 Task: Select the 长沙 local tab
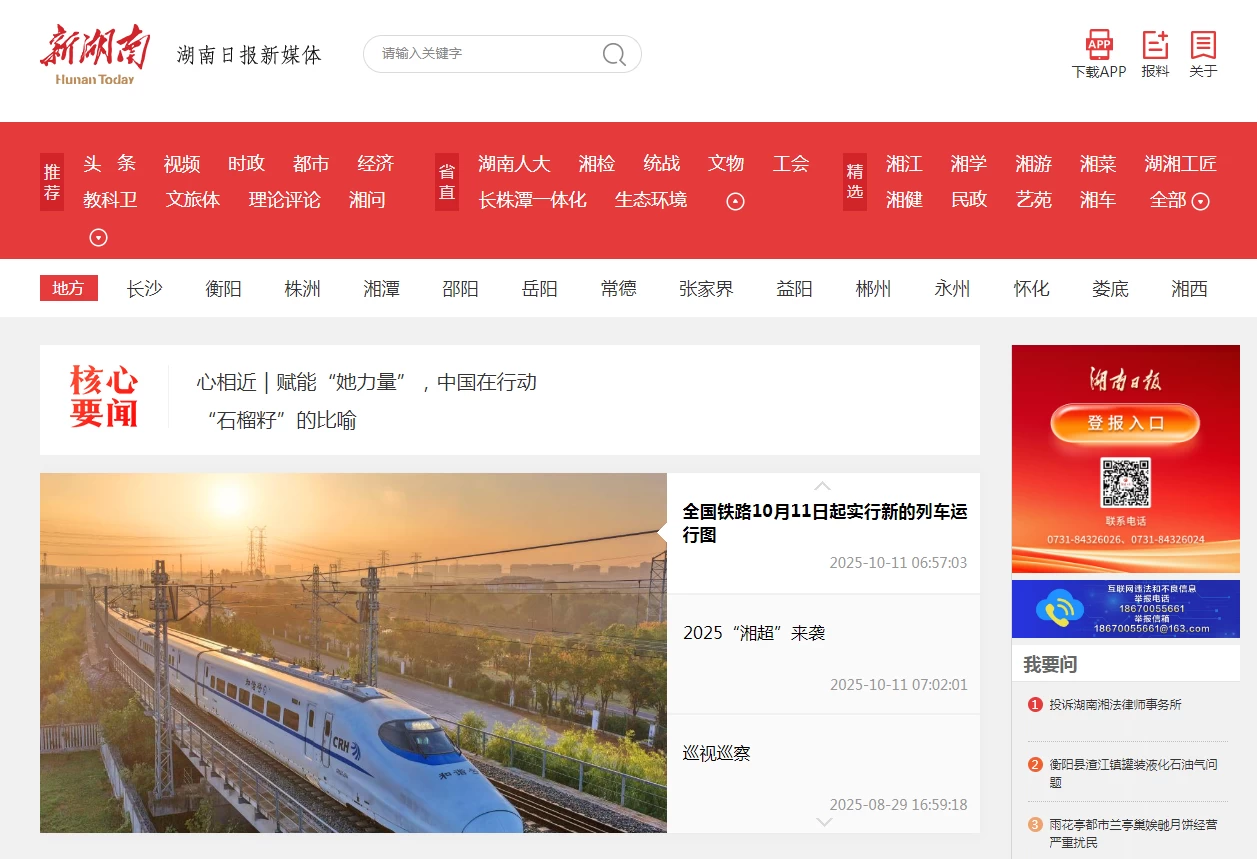(144, 289)
